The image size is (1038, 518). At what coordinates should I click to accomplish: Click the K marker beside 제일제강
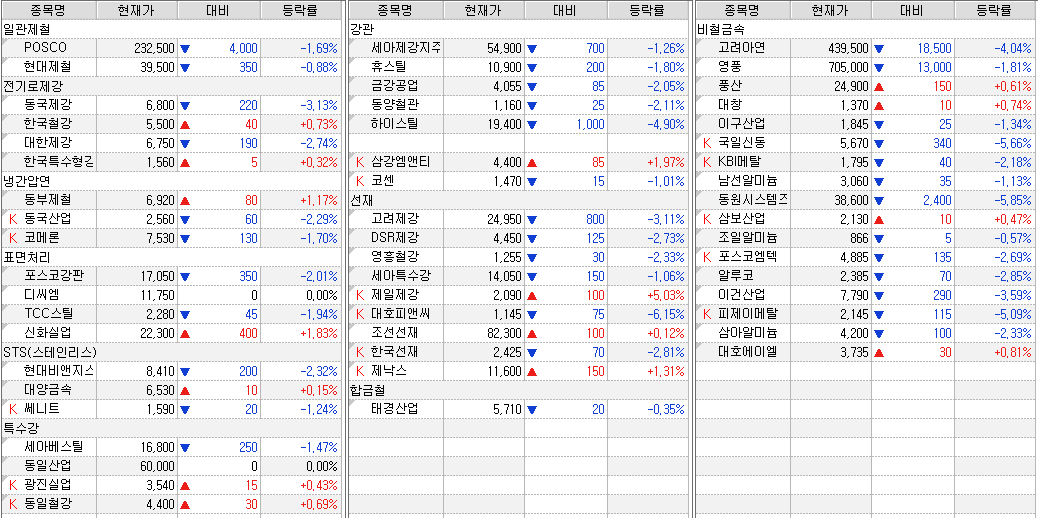(360, 295)
